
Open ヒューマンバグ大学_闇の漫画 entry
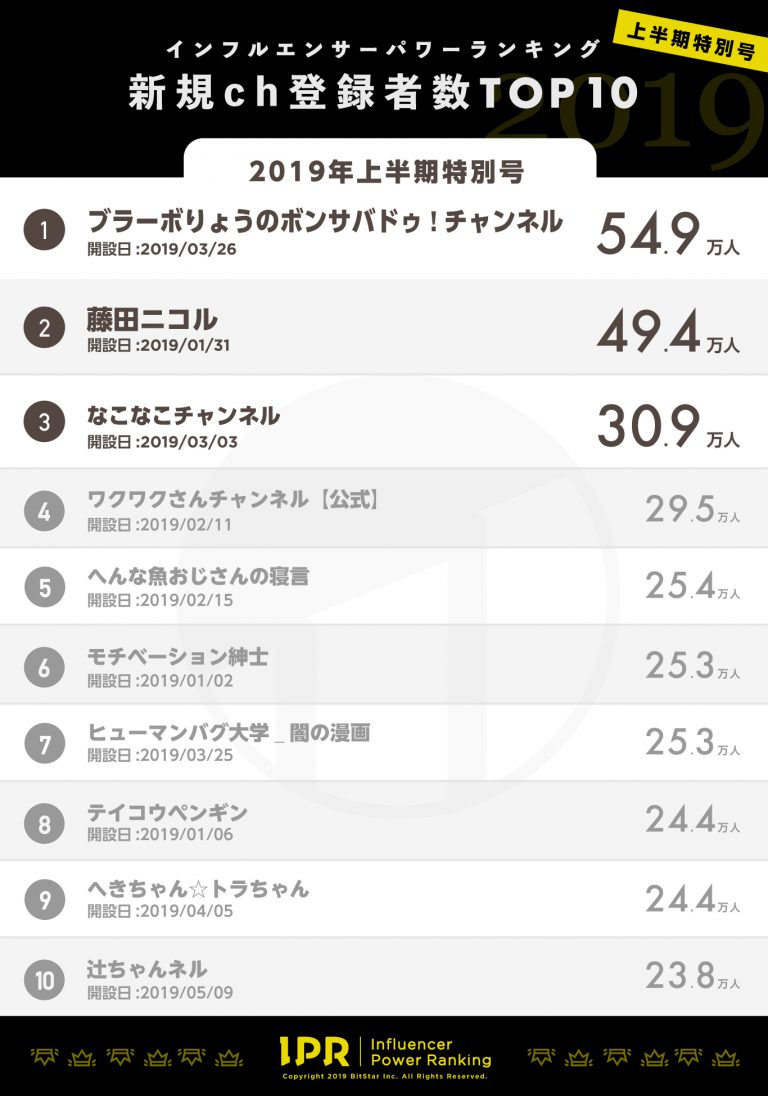(x=229, y=733)
